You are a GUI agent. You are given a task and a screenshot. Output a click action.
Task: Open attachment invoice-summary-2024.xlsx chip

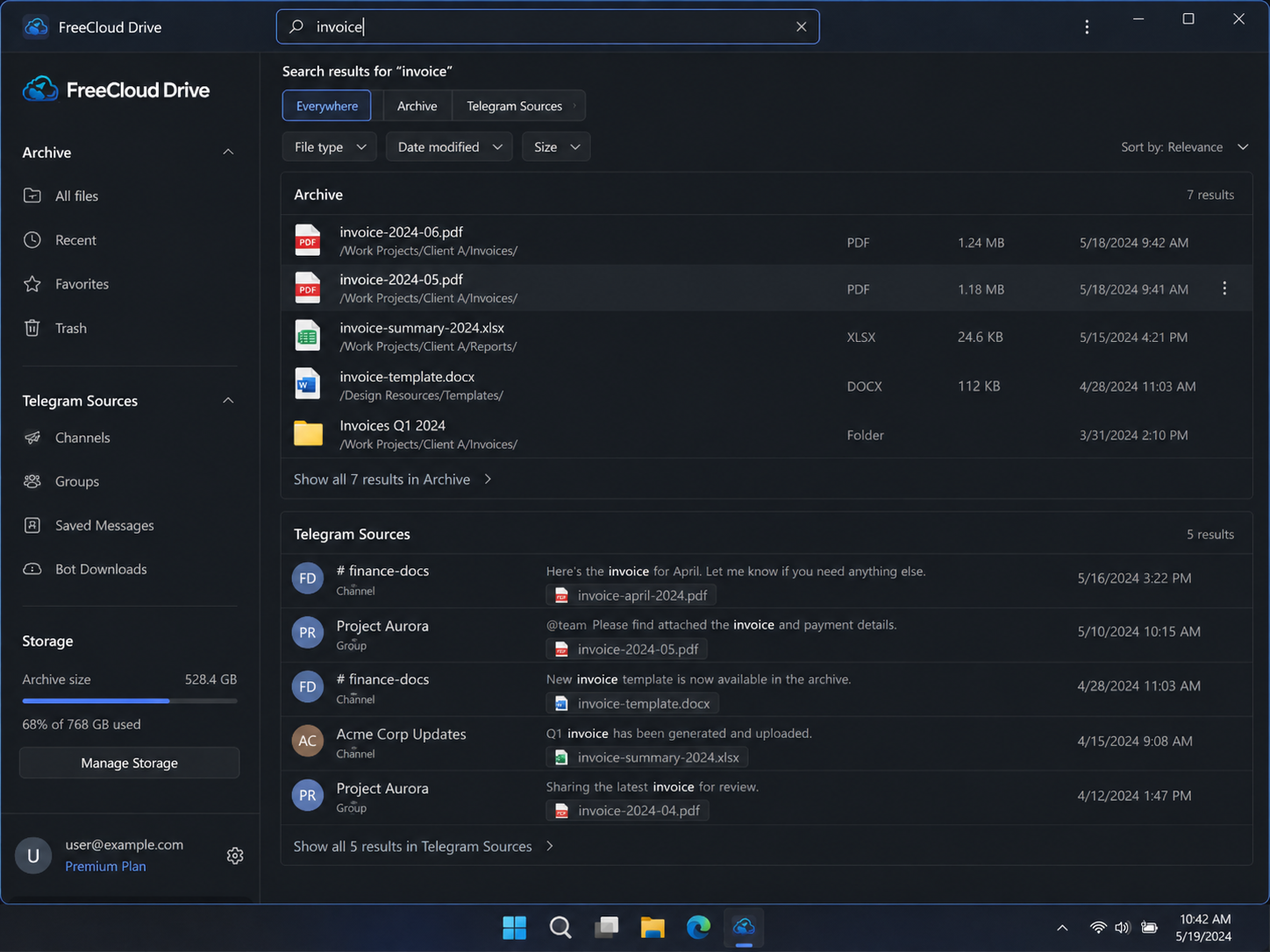coord(647,757)
